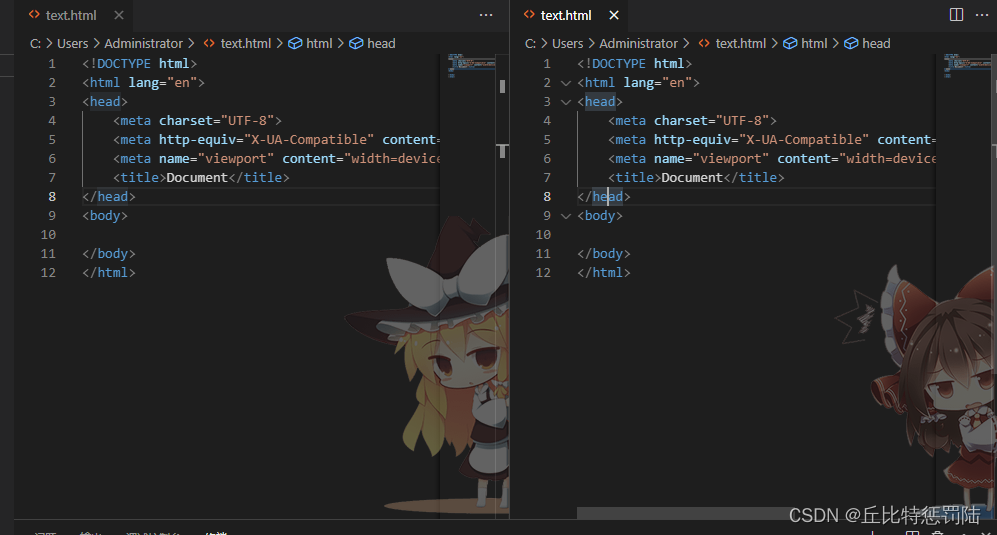This screenshot has width=997, height=535.
Task: Click the right editor minimap preview
Action: [x=964, y=65]
